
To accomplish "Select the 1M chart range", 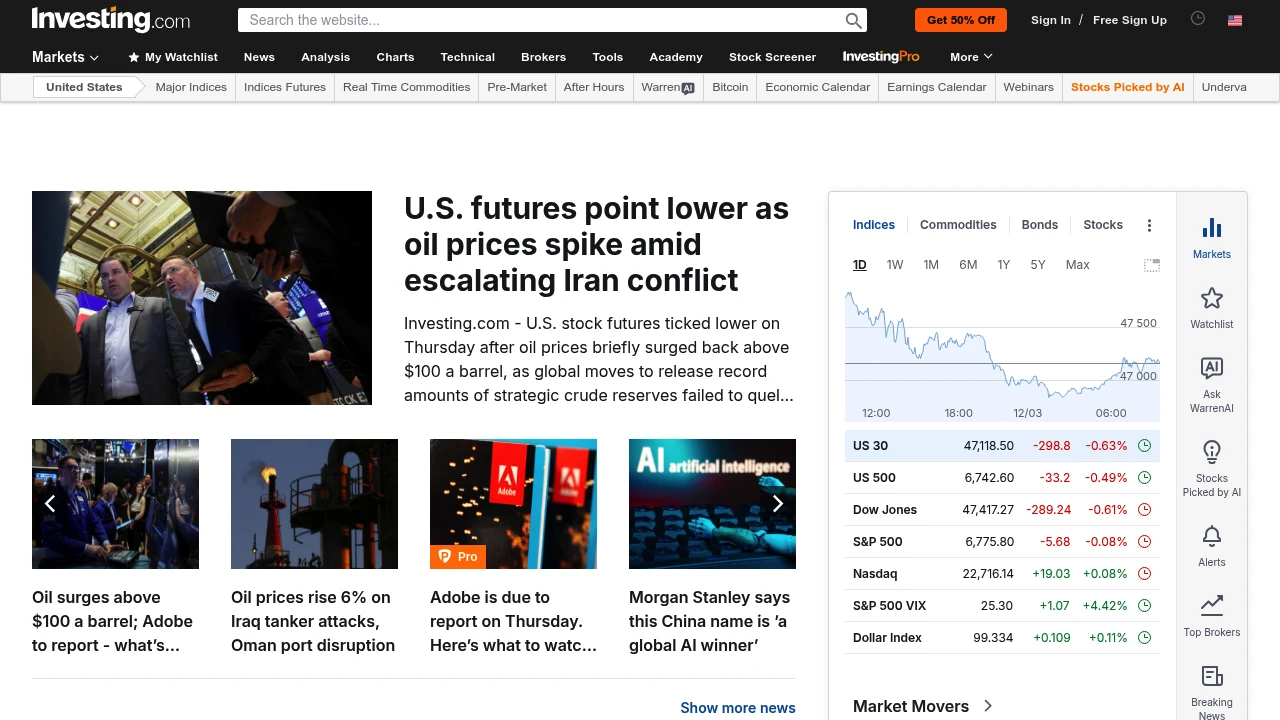I will pos(931,265).
